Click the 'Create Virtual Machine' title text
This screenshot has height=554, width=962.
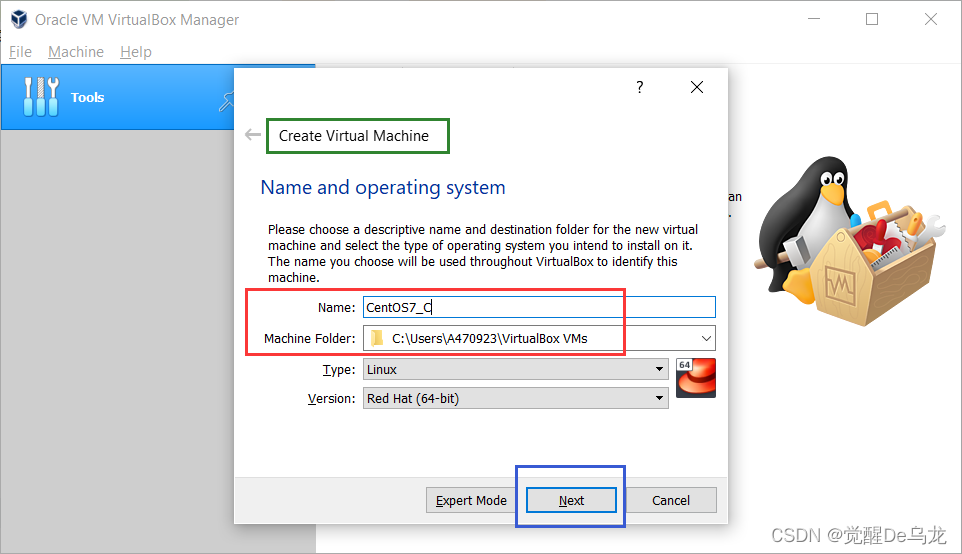click(x=354, y=136)
